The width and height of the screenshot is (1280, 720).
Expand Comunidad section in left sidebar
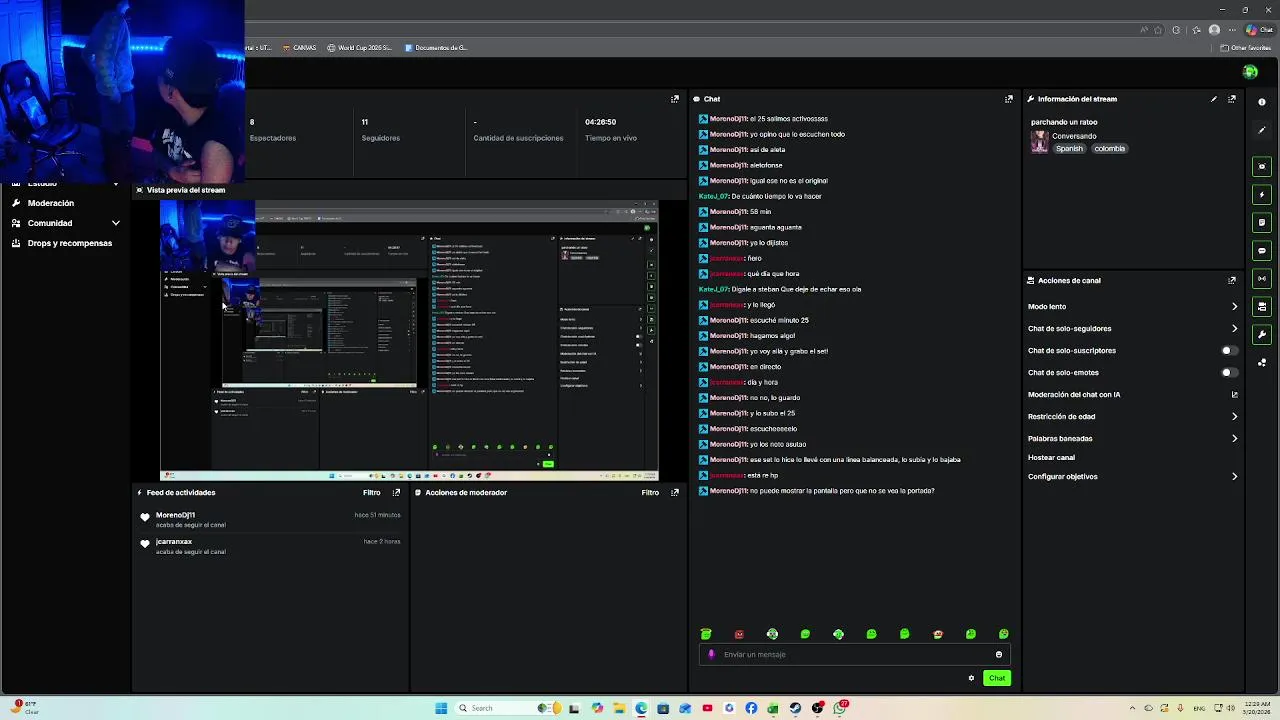(x=115, y=223)
